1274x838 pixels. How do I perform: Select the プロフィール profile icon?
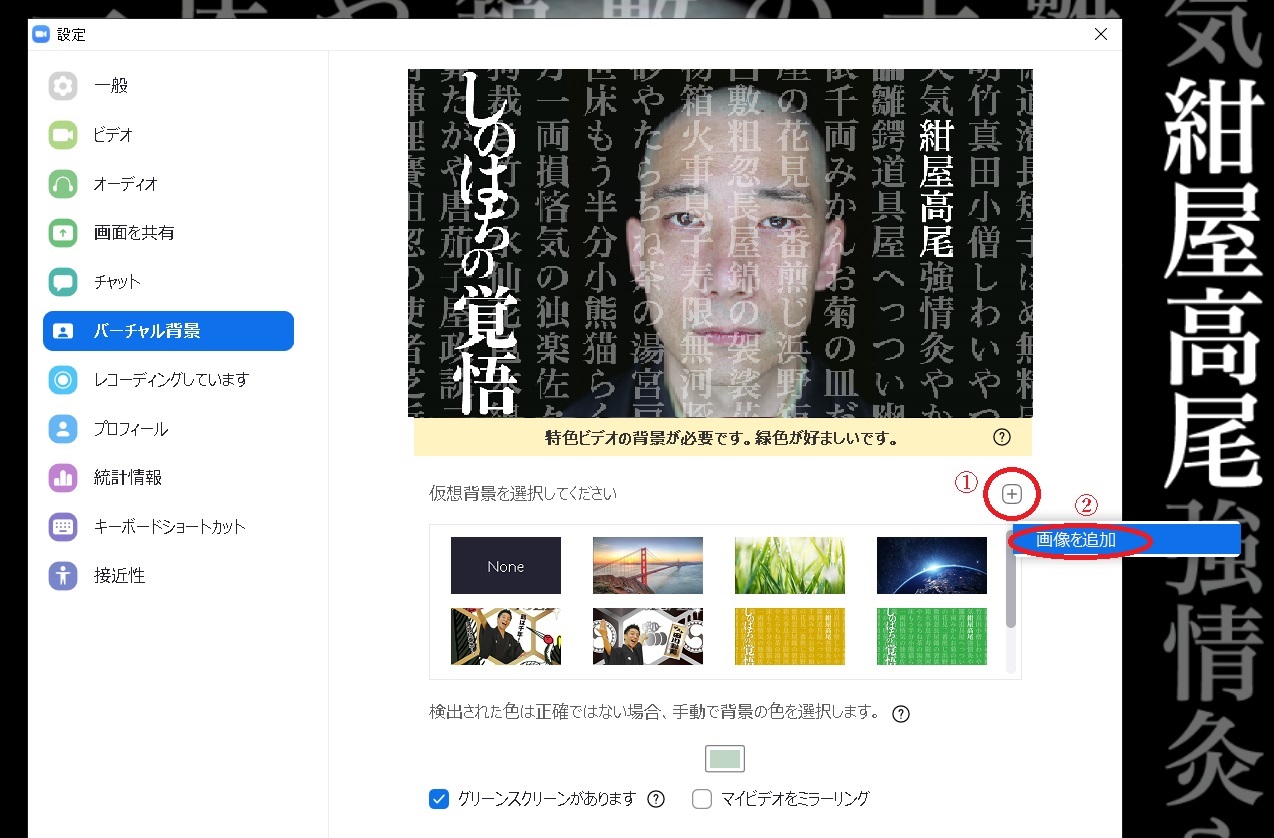point(63,429)
